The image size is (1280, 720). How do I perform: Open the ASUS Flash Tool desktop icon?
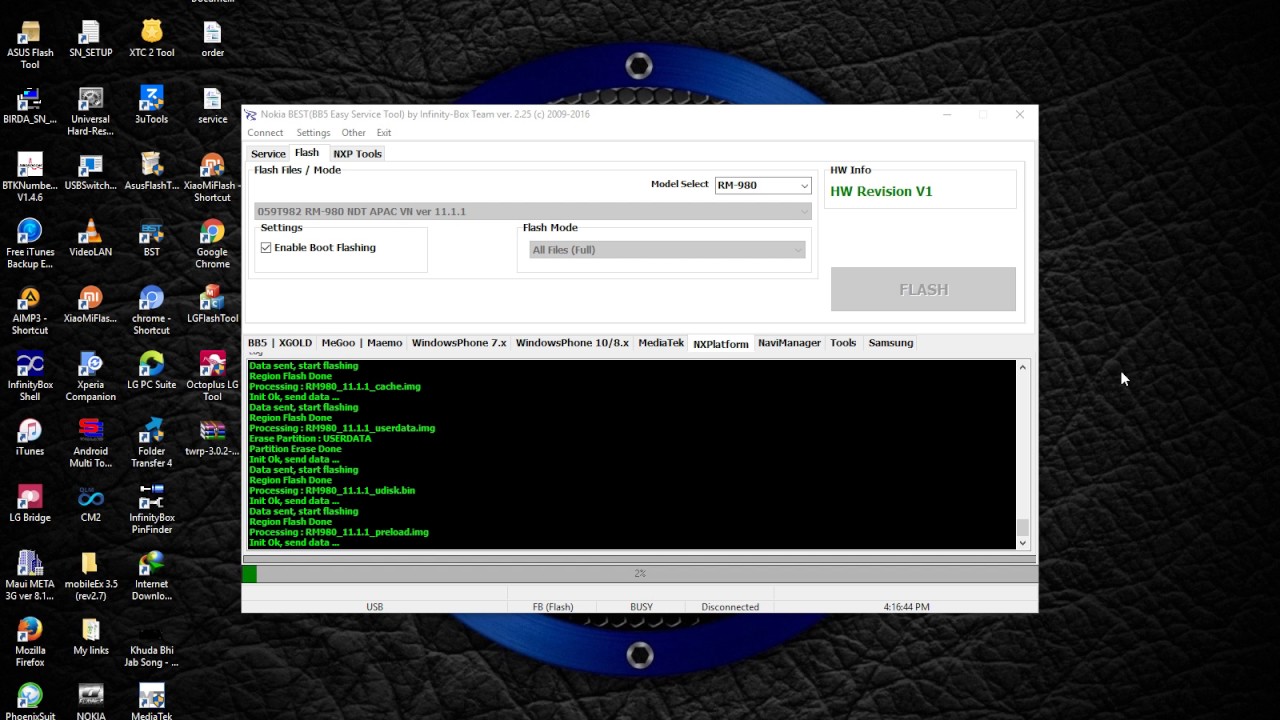(30, 45)
